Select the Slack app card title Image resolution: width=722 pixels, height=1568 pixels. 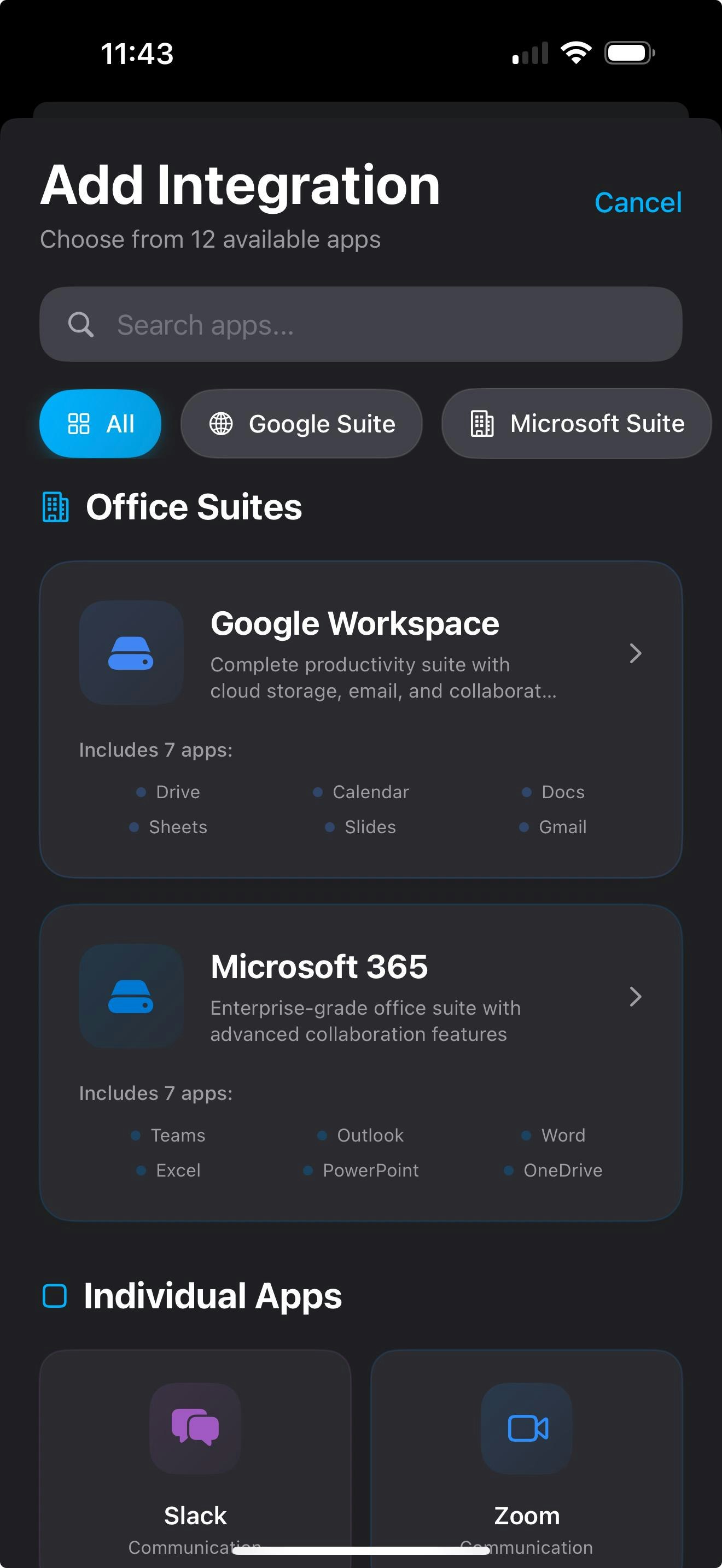coord(195,1516)
